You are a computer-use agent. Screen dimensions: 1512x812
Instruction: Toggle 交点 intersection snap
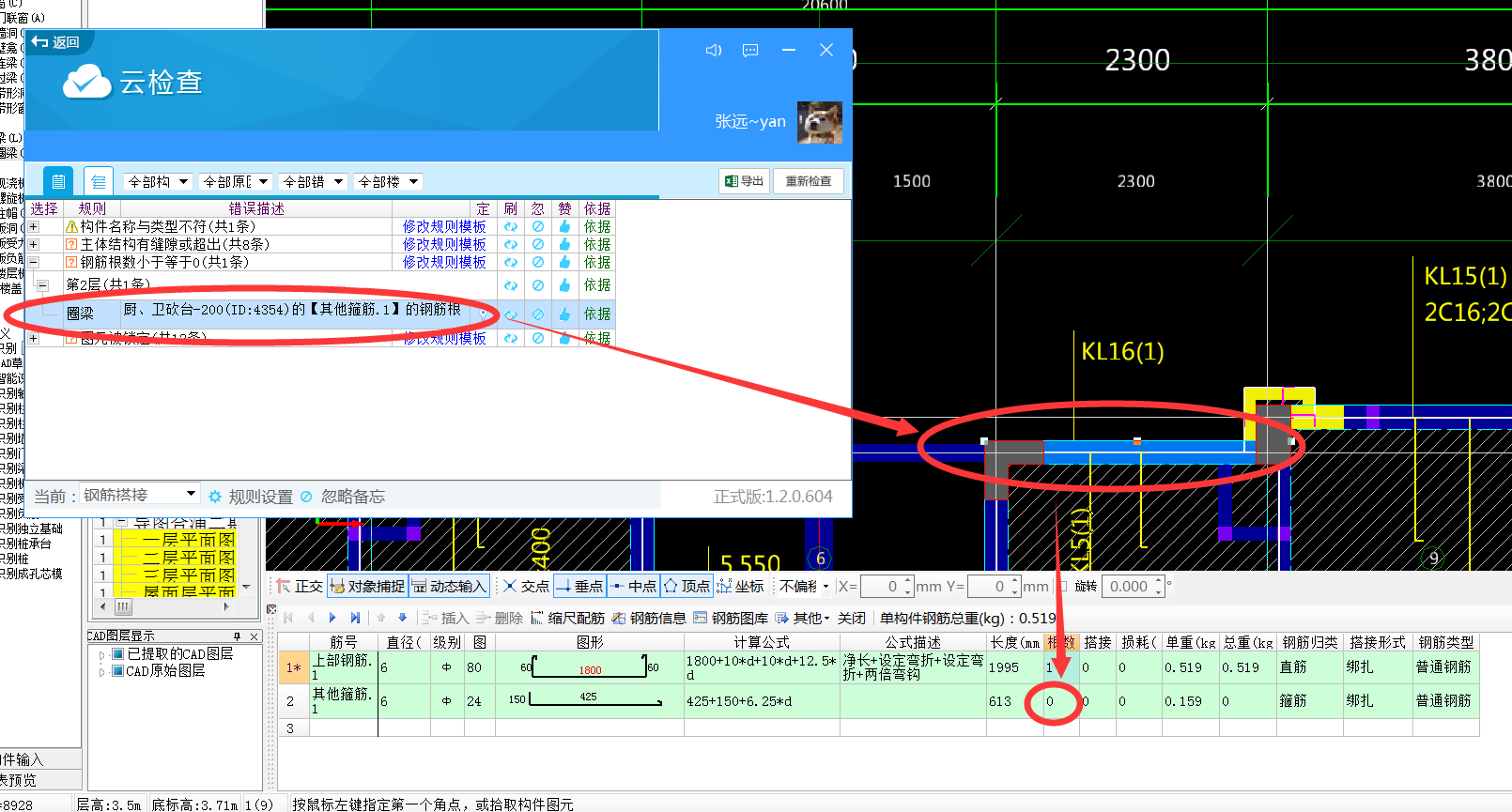527,586
